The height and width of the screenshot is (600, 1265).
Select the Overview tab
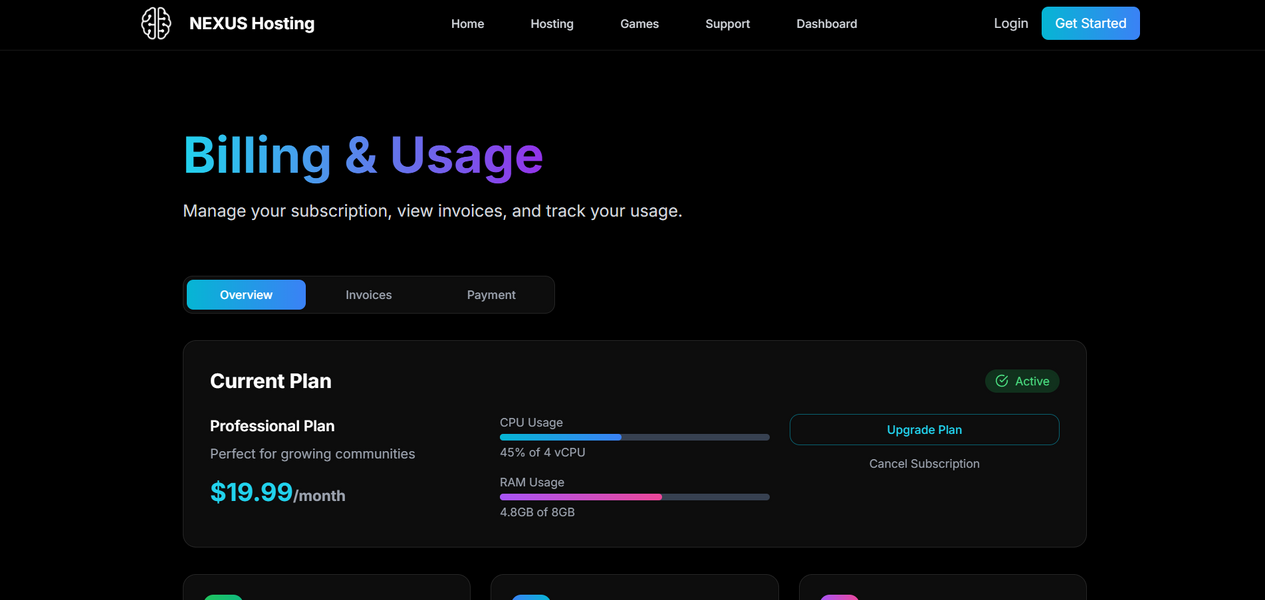pyautogui.click(x=245, y=294)
